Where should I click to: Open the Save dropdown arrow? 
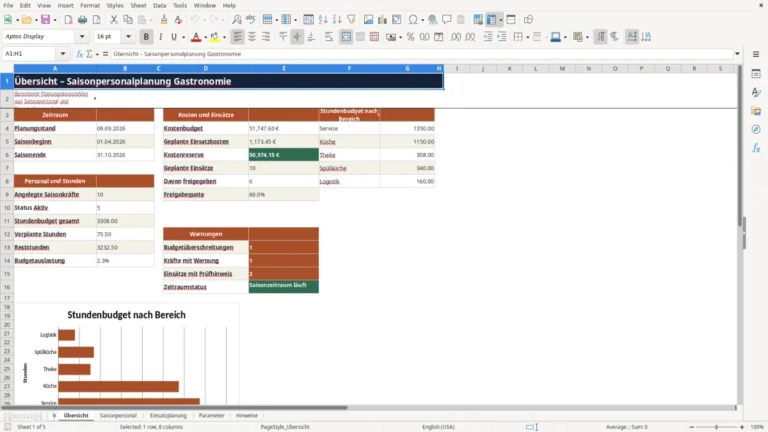(x=55, y=20)
